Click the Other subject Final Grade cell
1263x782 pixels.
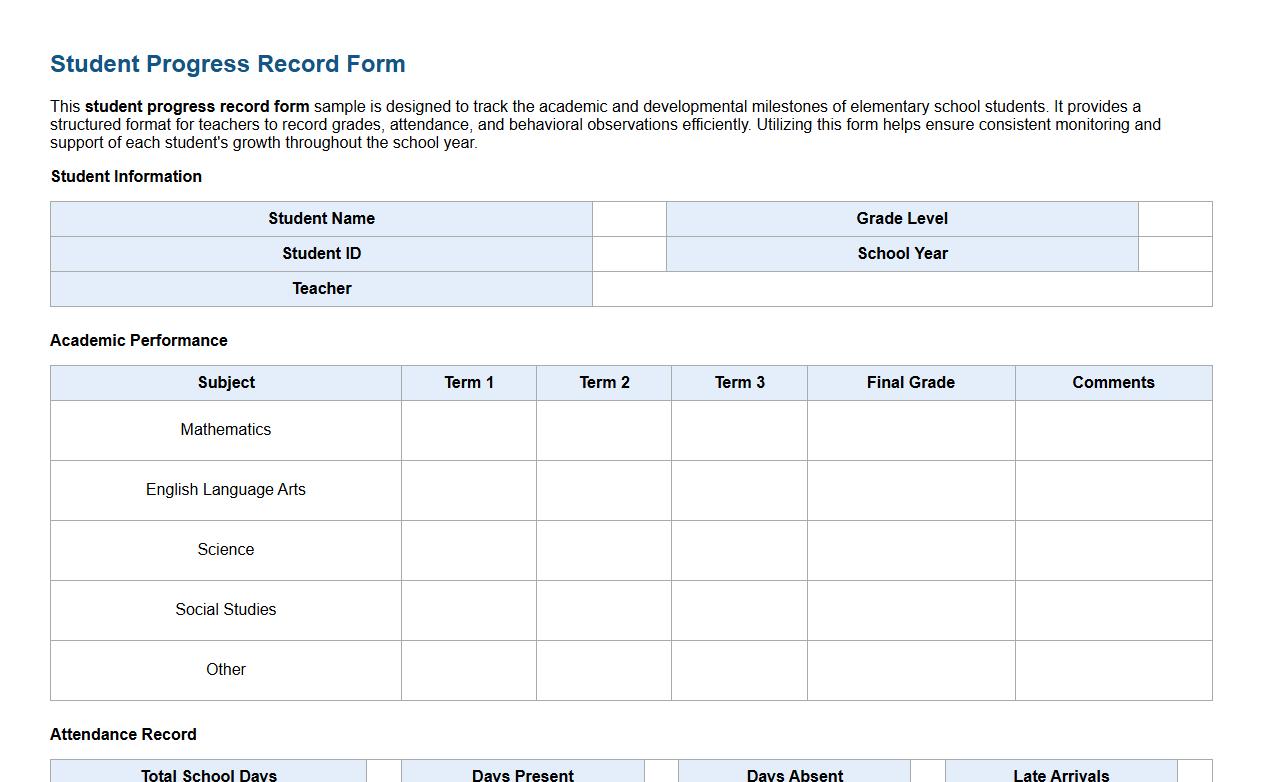point(910,670)
